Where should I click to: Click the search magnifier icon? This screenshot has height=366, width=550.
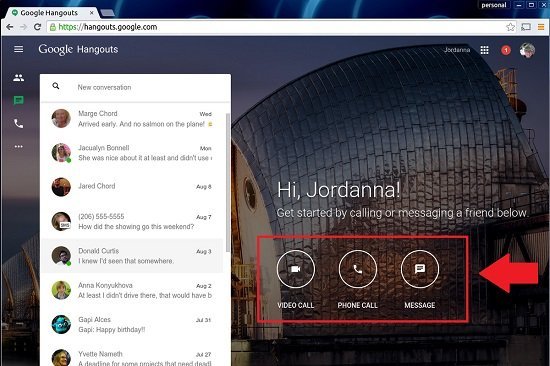coord(56,86)
